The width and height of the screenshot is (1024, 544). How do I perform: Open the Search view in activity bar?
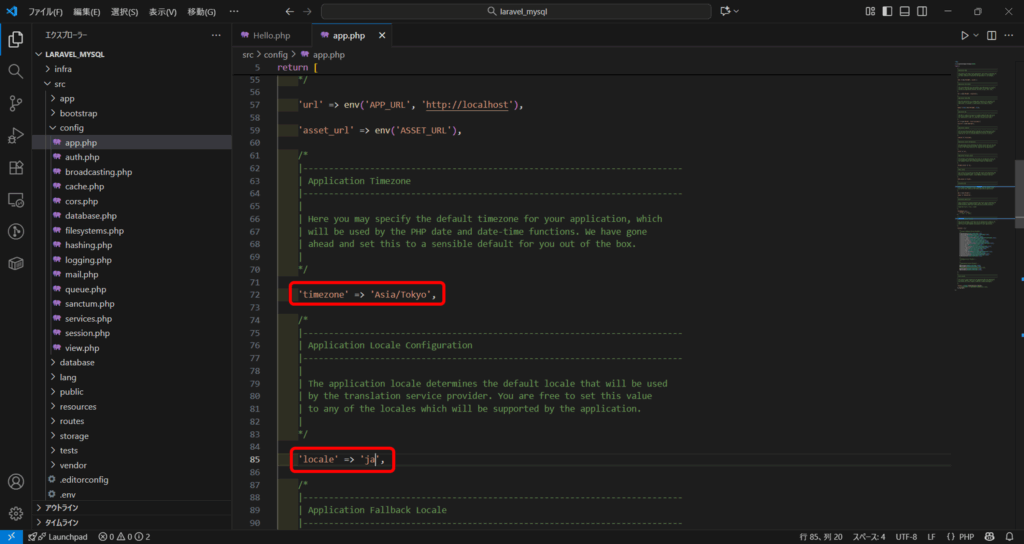click(x=16, y=71)
